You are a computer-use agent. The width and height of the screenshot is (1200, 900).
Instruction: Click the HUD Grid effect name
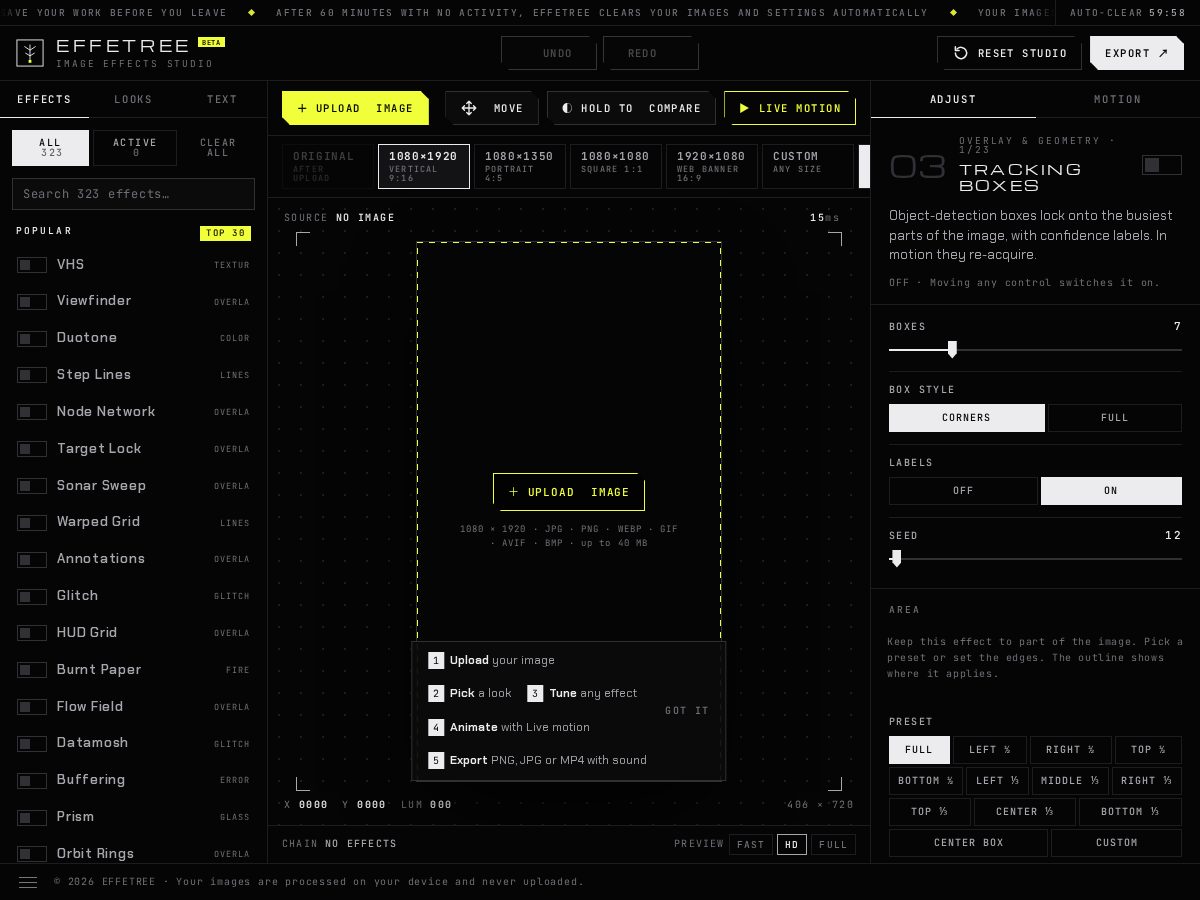(x=87, y=632)
